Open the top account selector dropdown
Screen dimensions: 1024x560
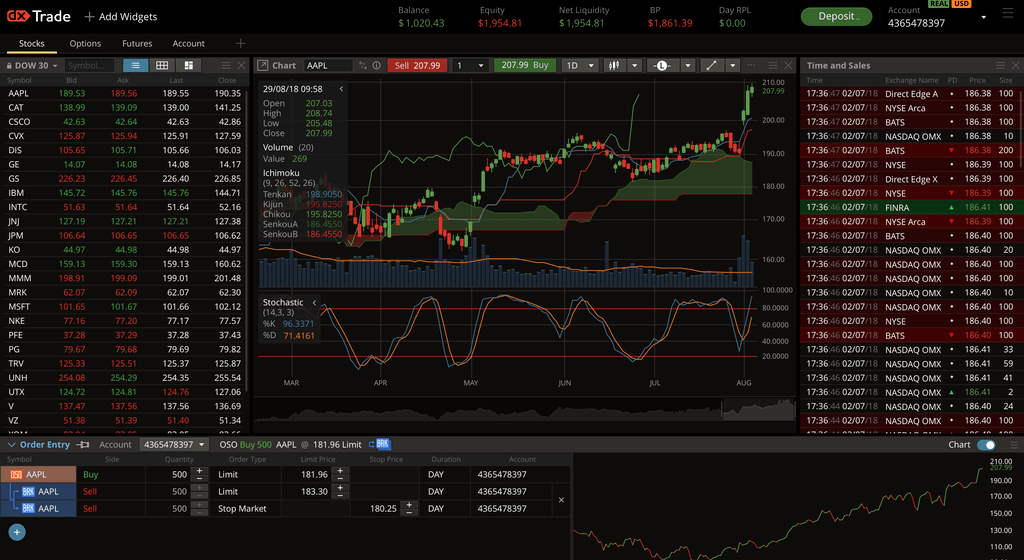coord(984,17)
